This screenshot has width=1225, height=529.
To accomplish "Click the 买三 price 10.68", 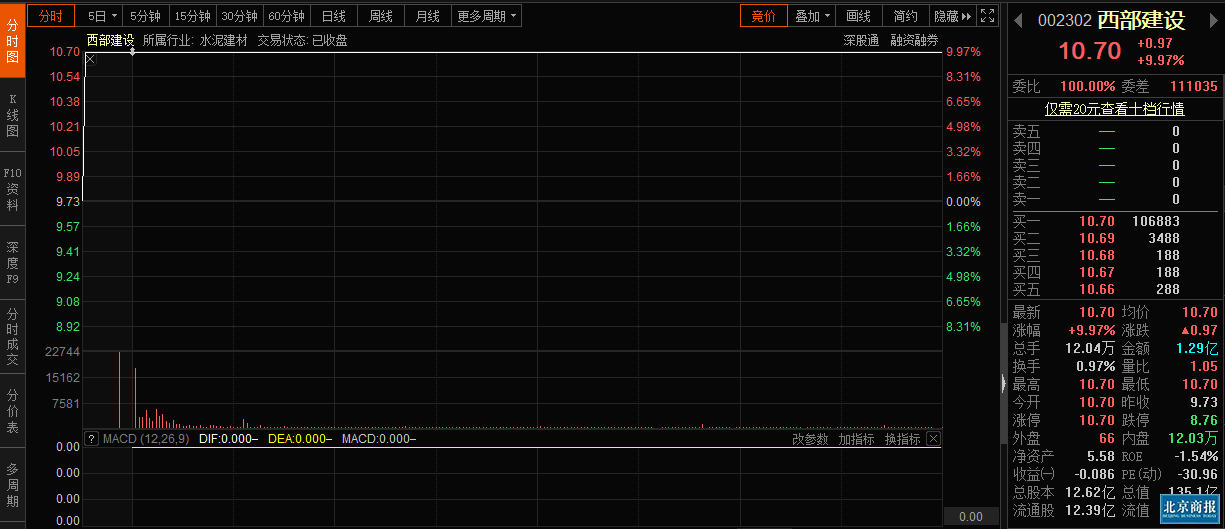I will tap(1096, 255).
